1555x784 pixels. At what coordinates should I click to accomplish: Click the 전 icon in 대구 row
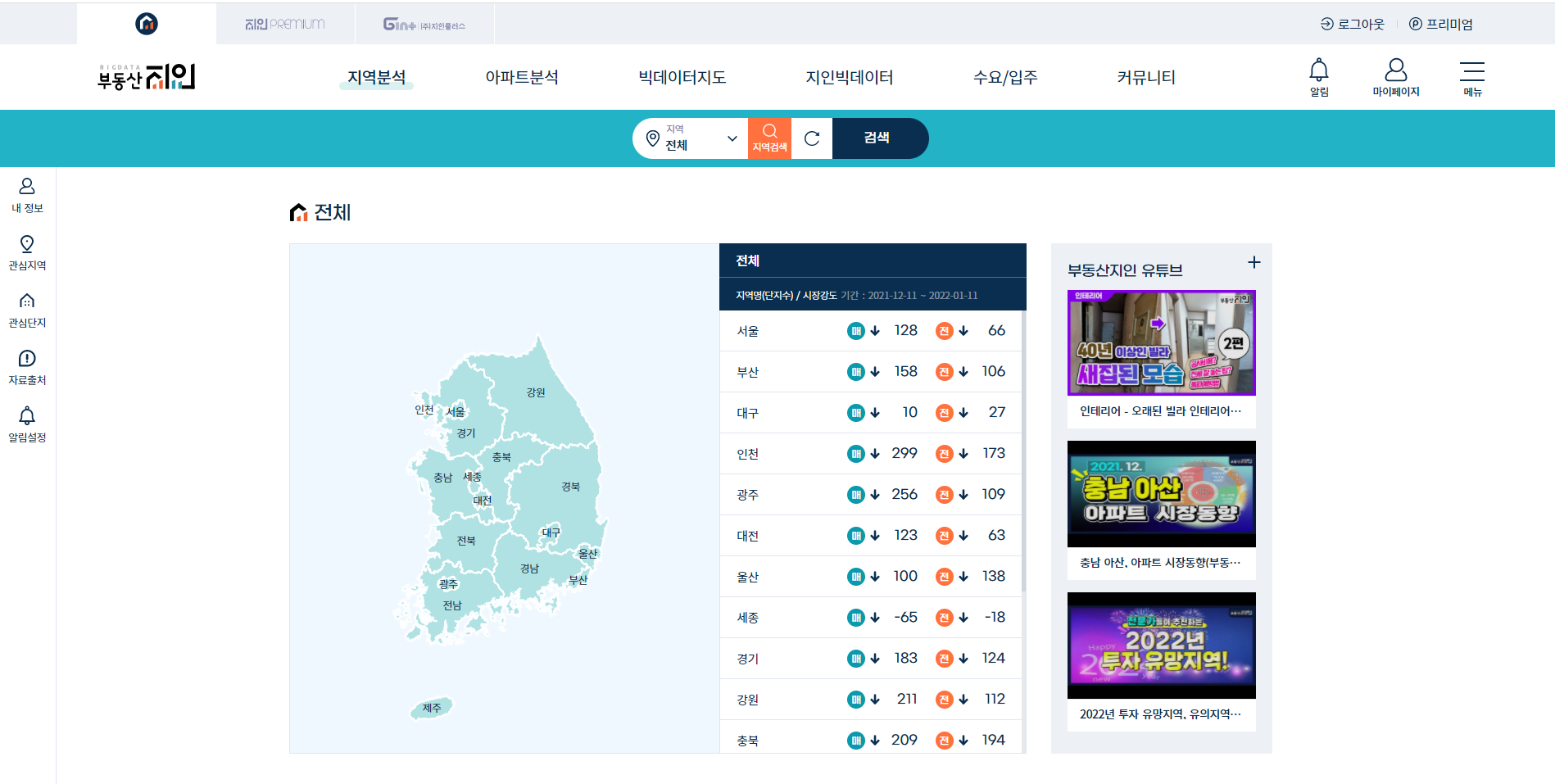(x=945, y=413)
